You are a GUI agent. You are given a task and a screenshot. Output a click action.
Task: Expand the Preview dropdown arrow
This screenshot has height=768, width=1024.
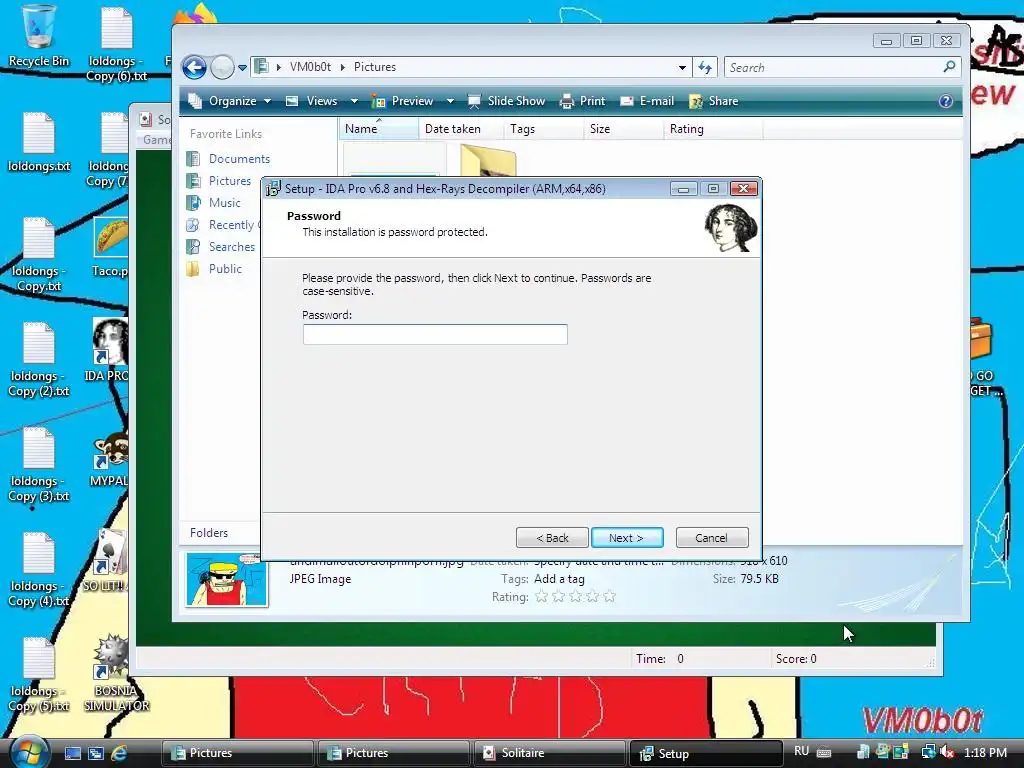click(x=450, y=101)
